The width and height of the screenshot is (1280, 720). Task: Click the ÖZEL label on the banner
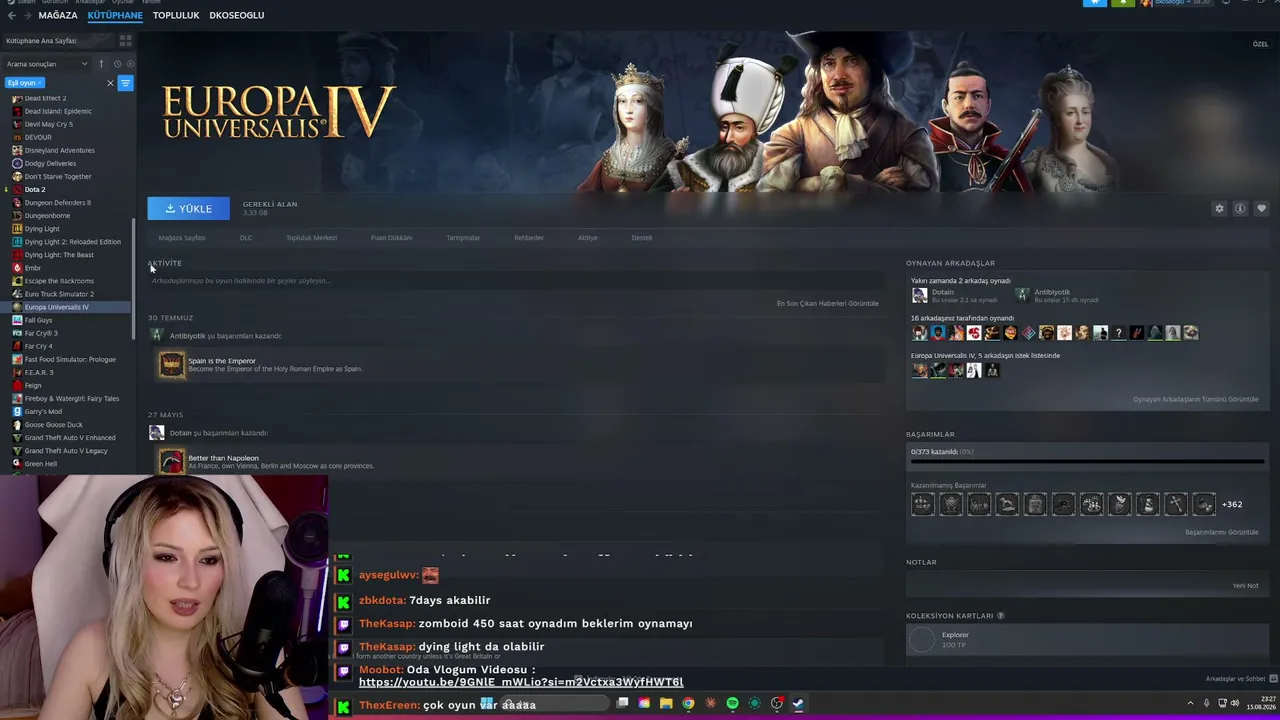point(1260,44)
